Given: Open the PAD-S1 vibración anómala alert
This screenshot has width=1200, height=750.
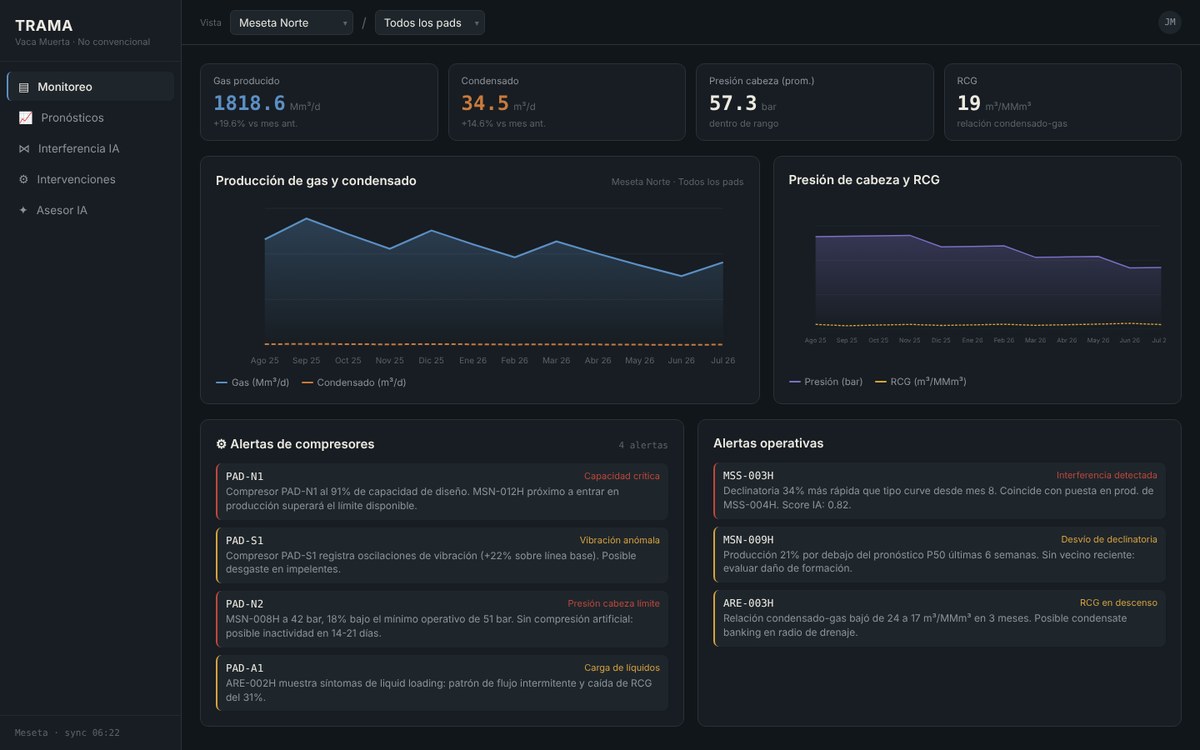Looking at the screenshot, I should point(441,555).
